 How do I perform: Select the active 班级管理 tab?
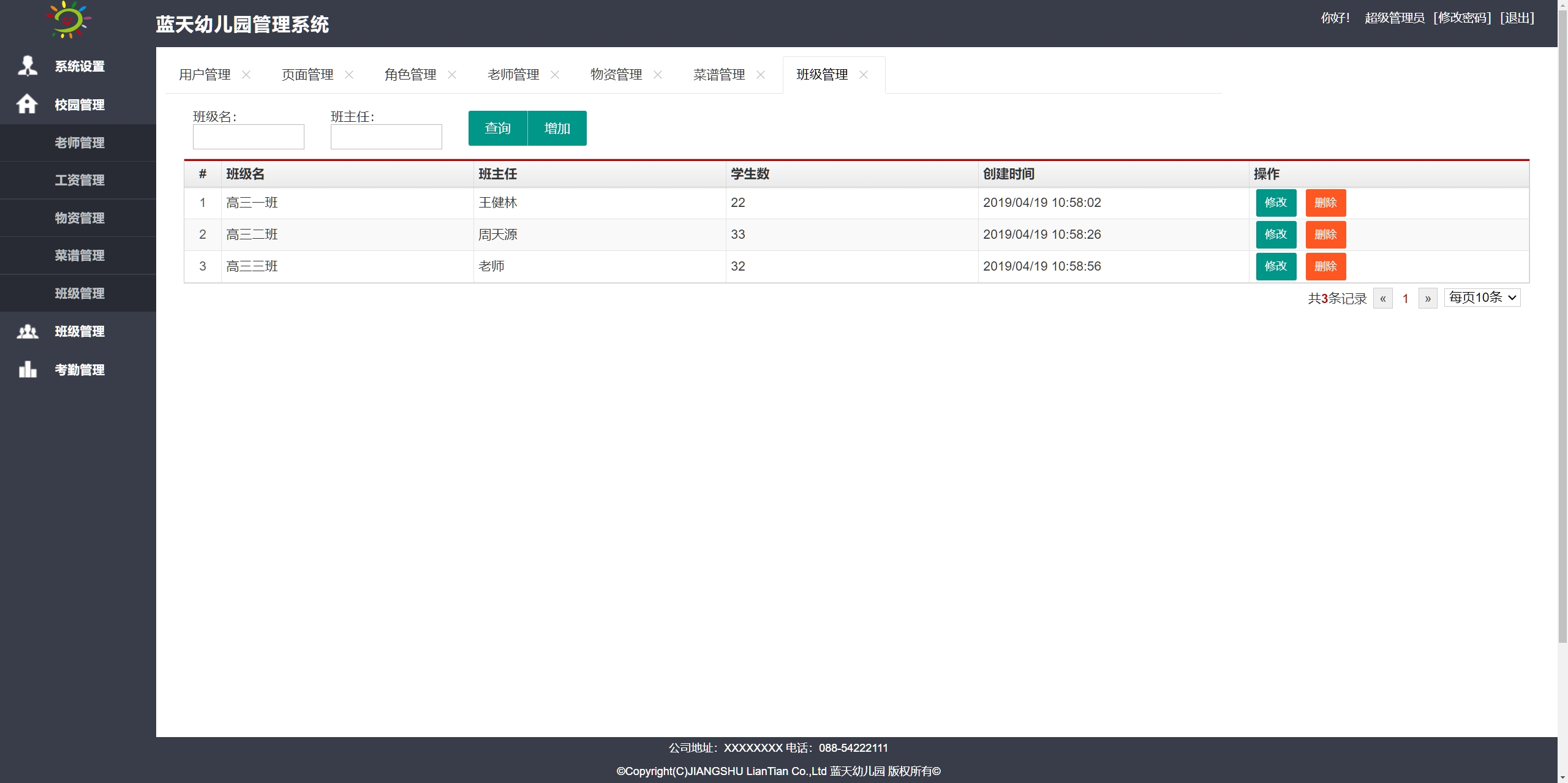(x=822, y=75)
